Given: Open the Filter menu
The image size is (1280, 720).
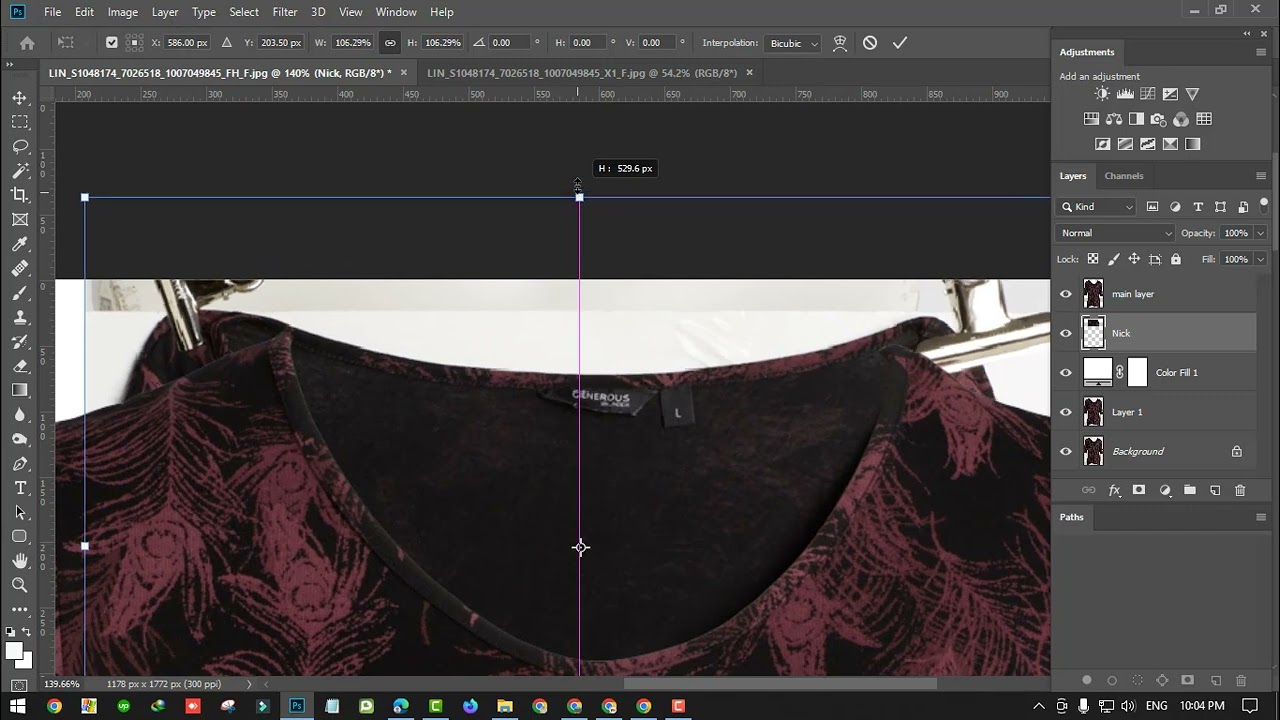Looking at the screenshot, I should 285,12.
